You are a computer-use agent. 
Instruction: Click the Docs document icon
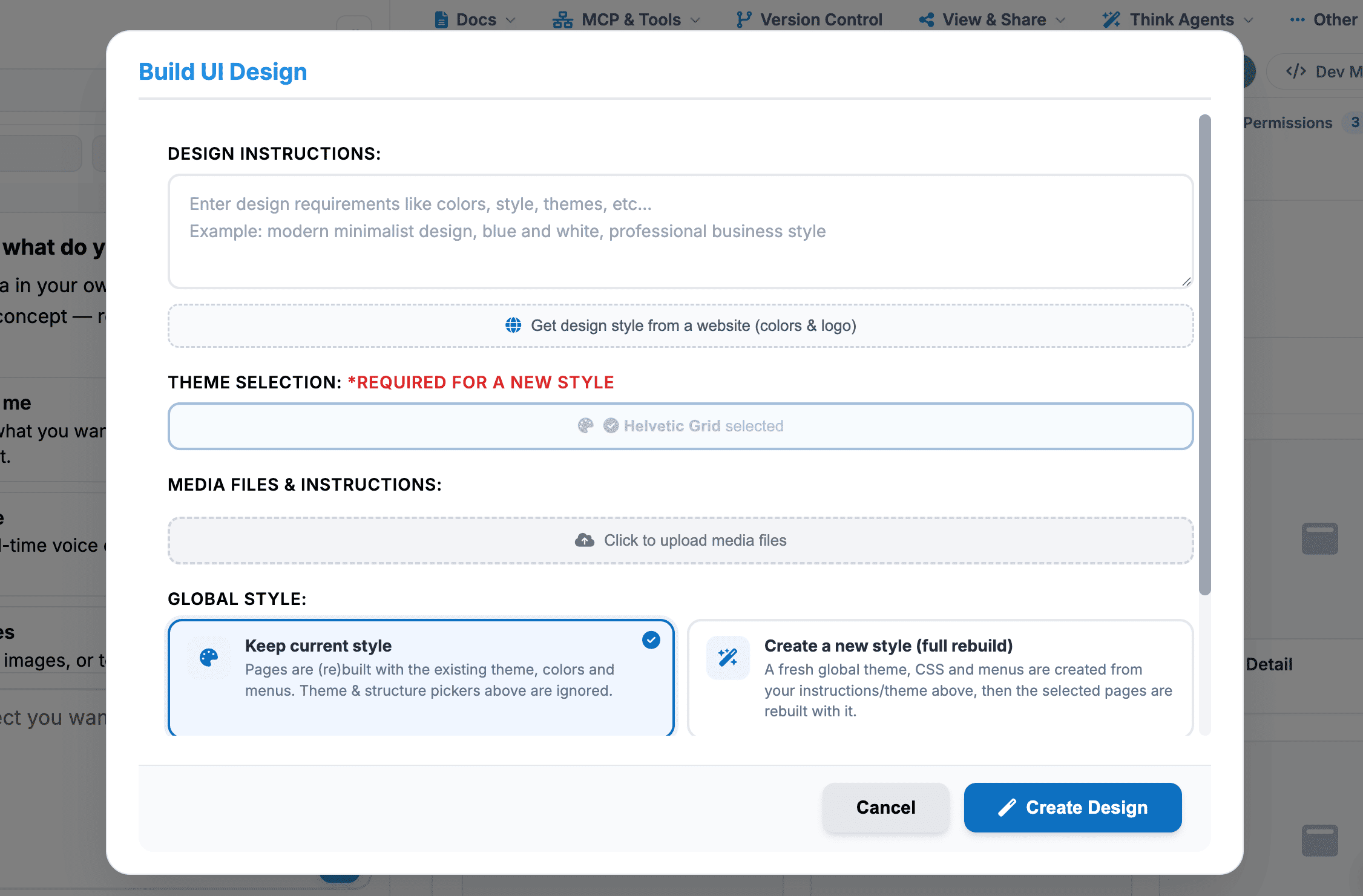pyautogui.click(x=442, y=20)
